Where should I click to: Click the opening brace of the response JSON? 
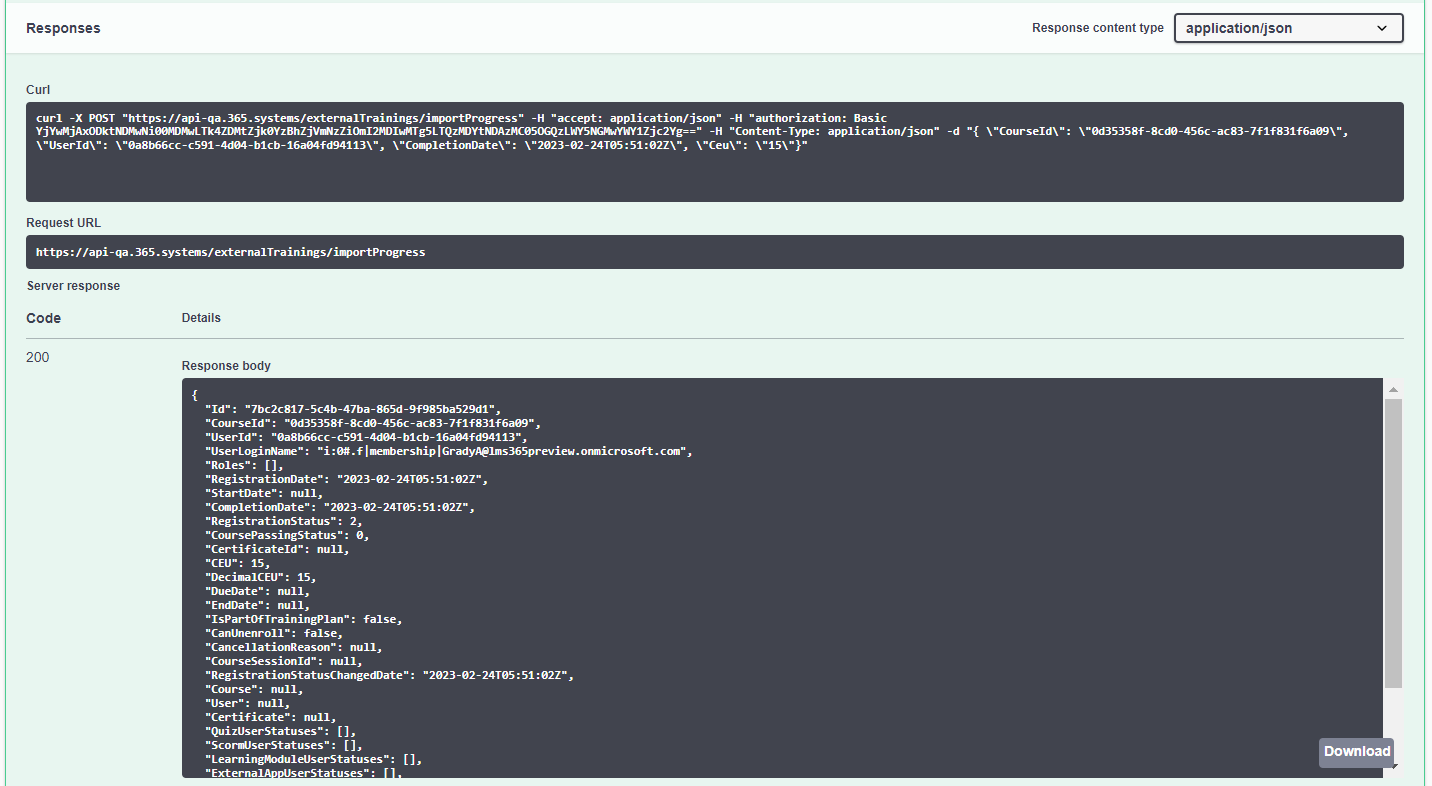click(195, 395)
